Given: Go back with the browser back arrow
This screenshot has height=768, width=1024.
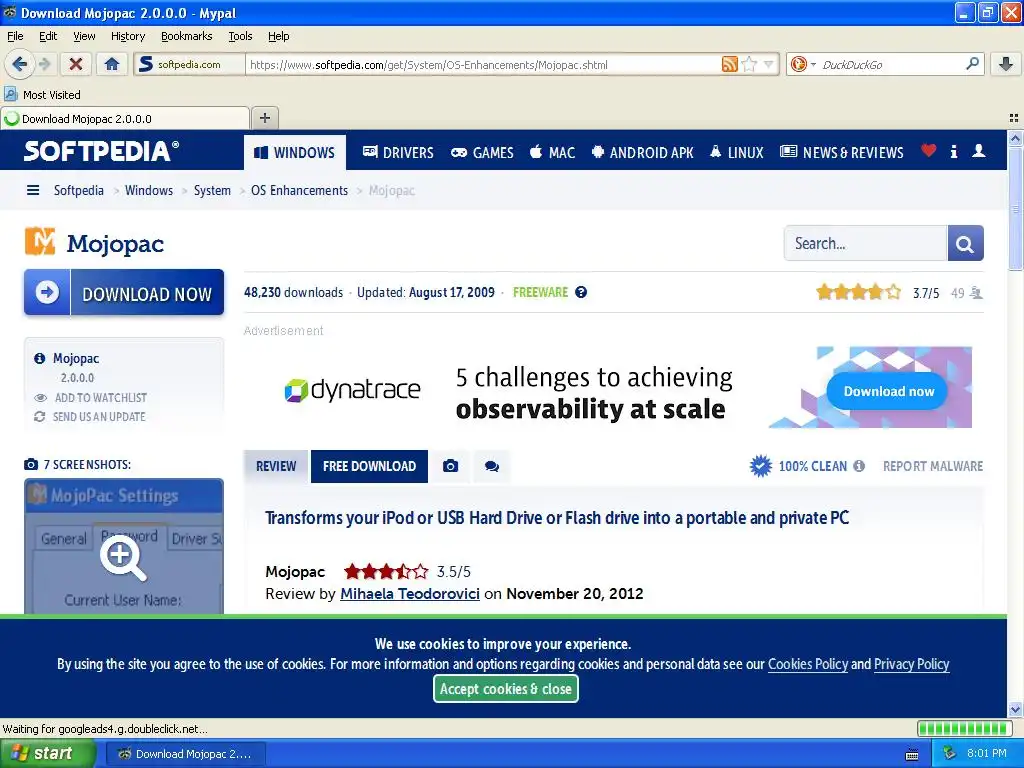Looking at the screenshot, I should (19, 64).
